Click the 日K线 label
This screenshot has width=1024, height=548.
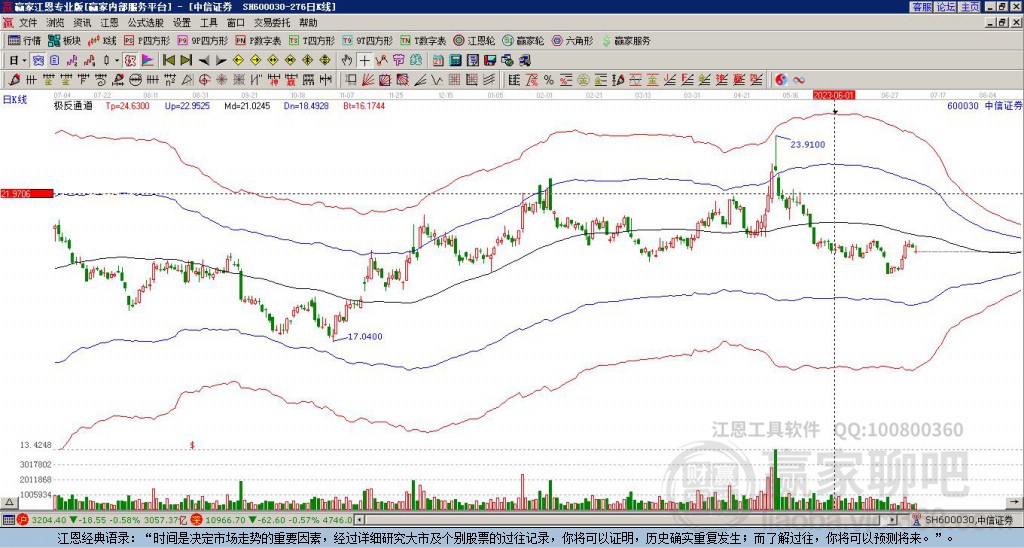pyautogui.click(x=14, y=100)
